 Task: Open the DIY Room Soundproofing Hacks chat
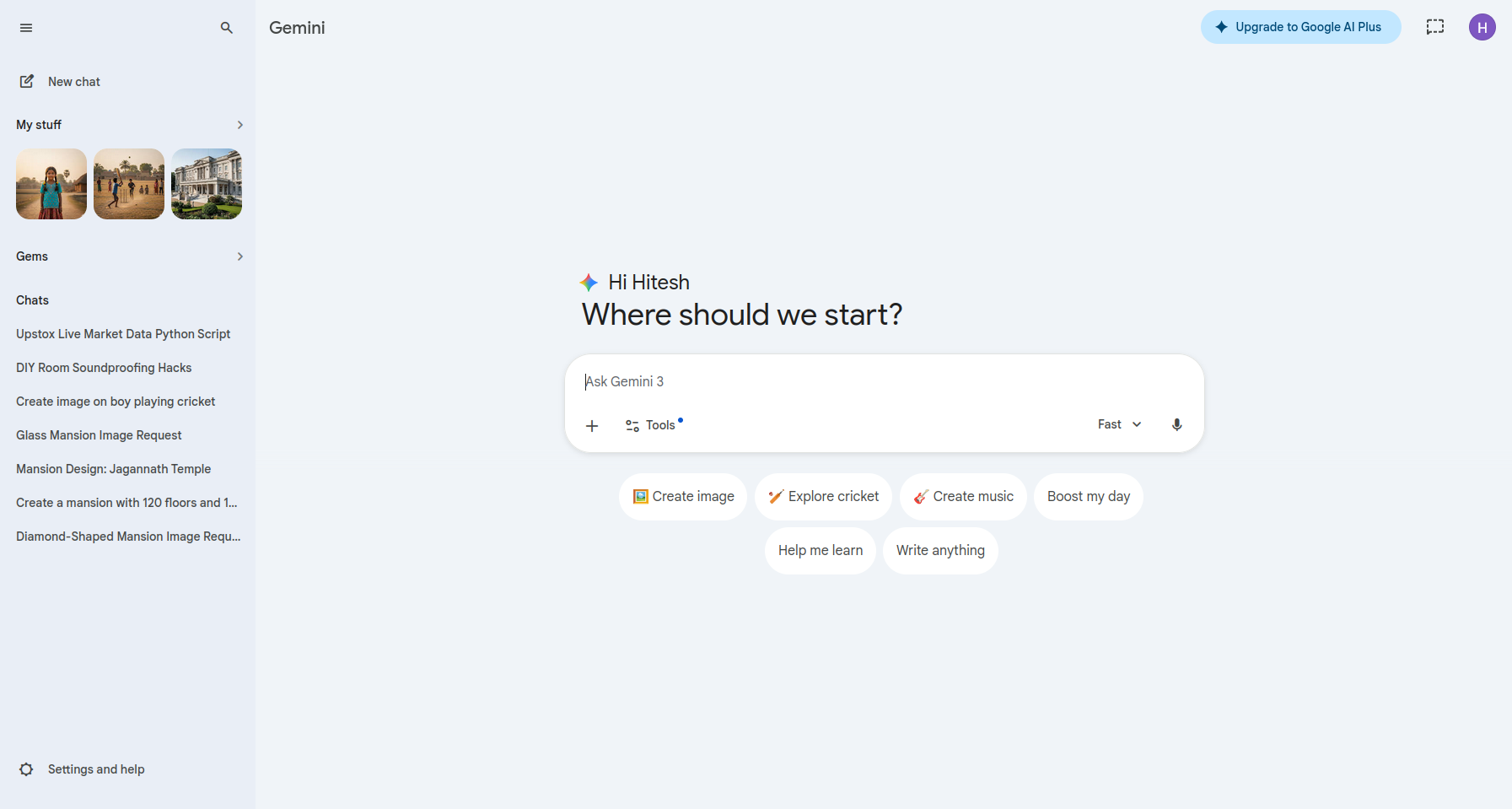pyautogui.click(x=104, y=368)
